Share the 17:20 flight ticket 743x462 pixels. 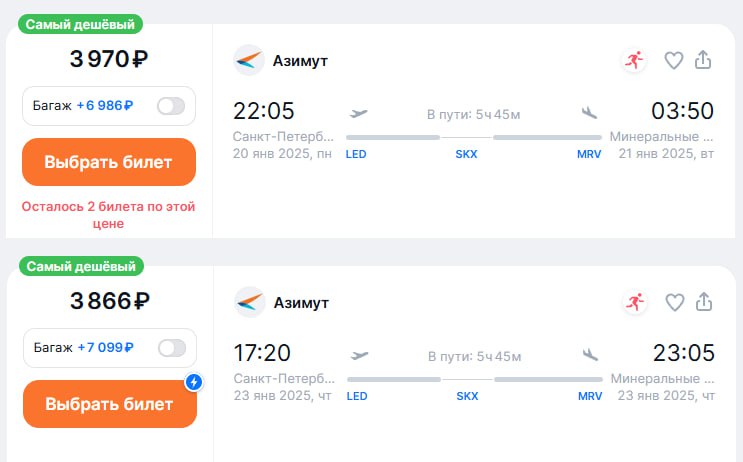[703, 302]
